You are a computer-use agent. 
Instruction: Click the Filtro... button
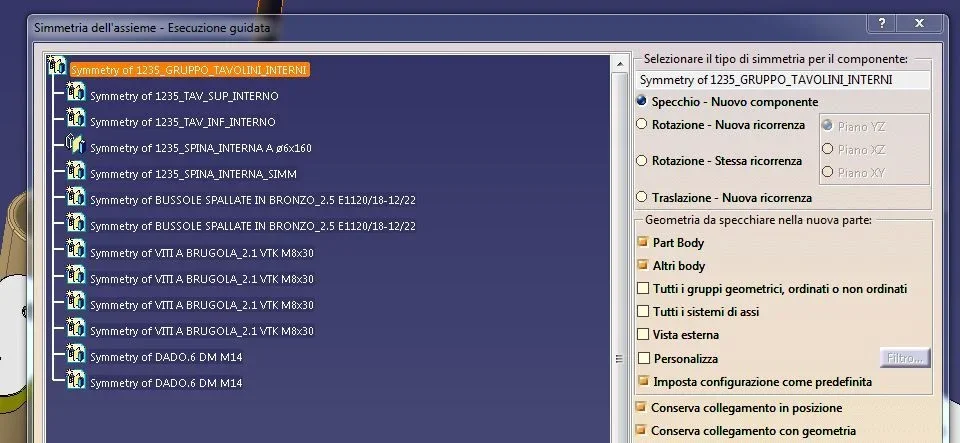click(x=905, y=358)
